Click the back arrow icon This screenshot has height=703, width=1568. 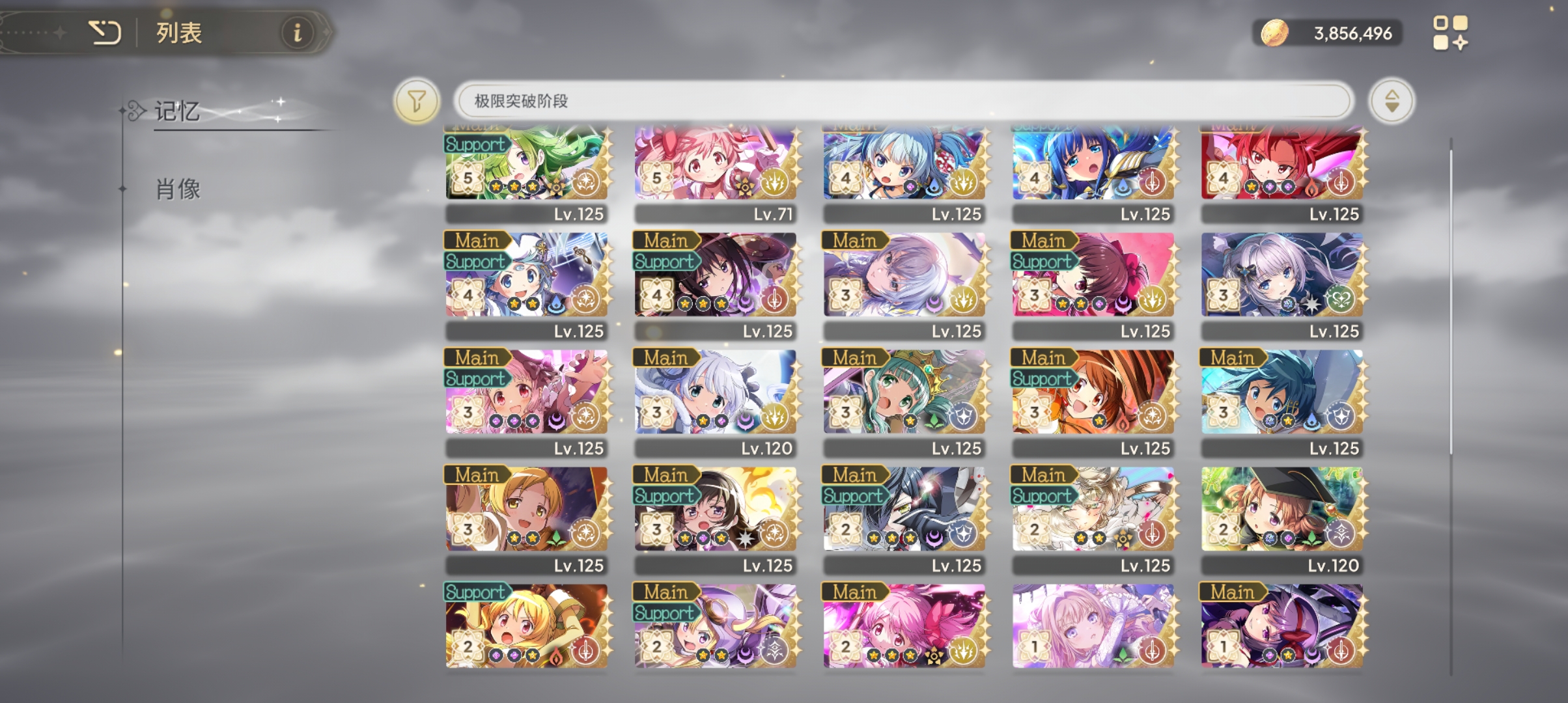pos(105,32)
